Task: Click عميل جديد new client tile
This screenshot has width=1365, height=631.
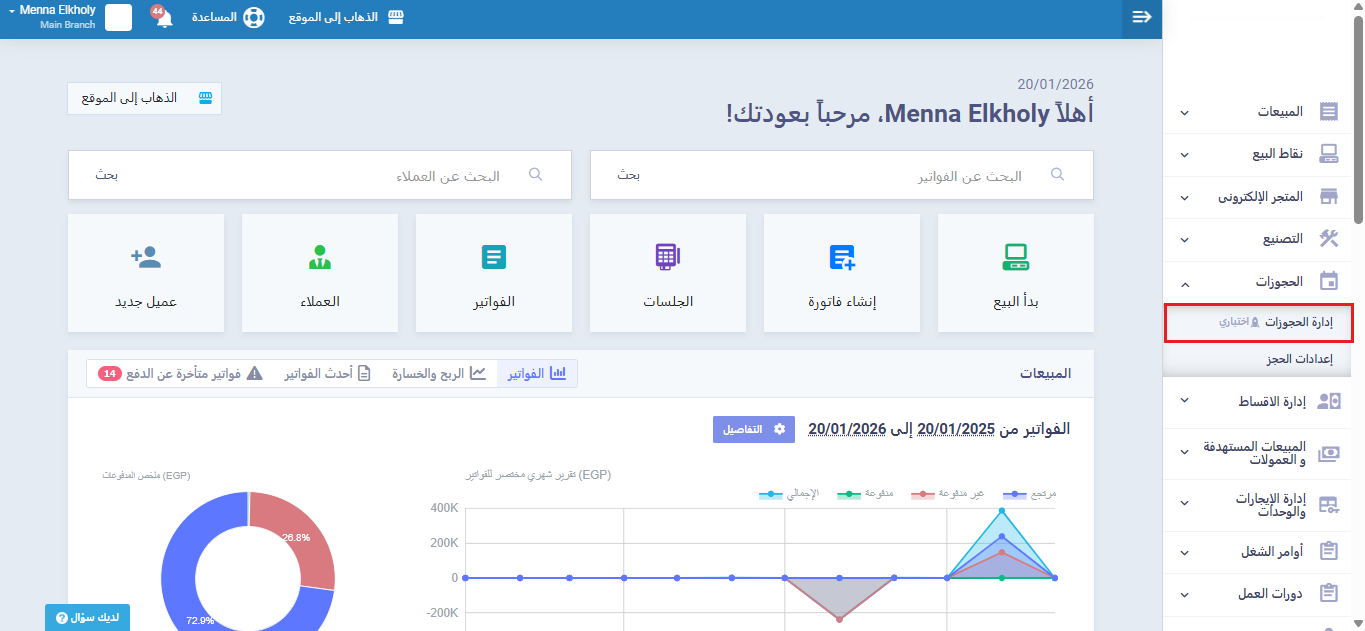Action: point(146,272)
